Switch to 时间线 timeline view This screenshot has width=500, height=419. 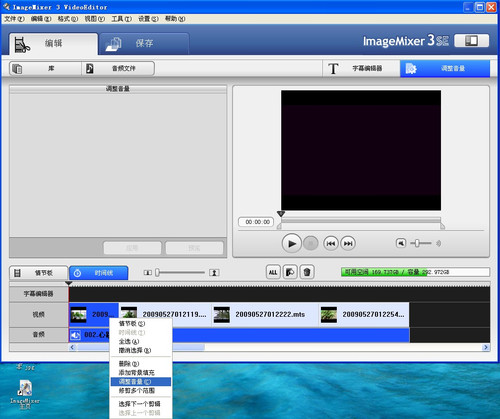click(x=99, y=273)
